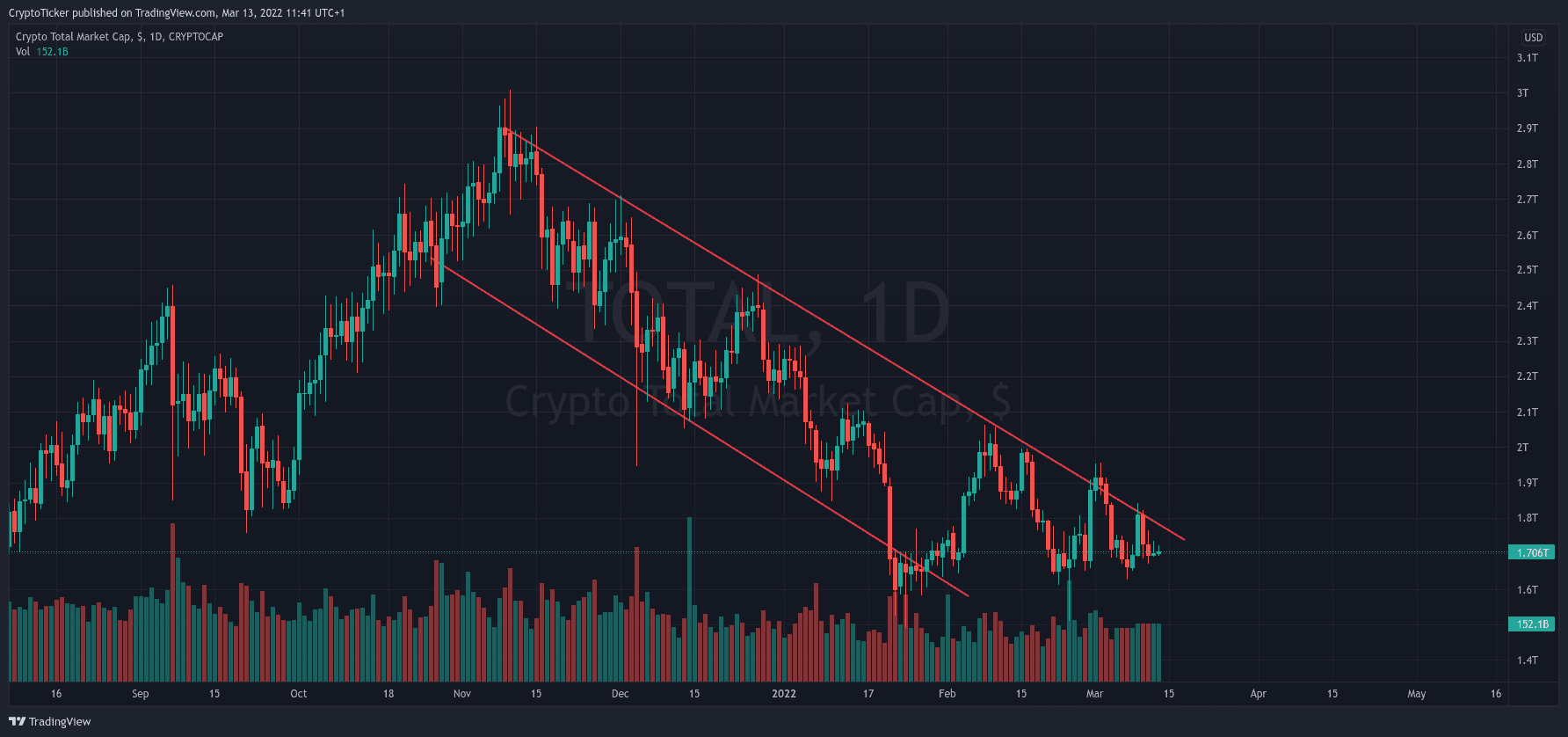Click the TradingView logo icon
1568x737 pixels.
pyautogui.click(x=17, y=721)
